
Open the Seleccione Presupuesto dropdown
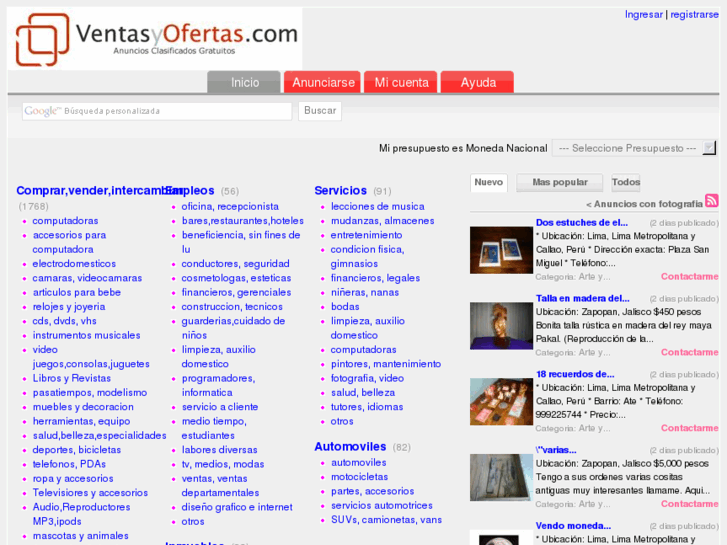point(634,148)
